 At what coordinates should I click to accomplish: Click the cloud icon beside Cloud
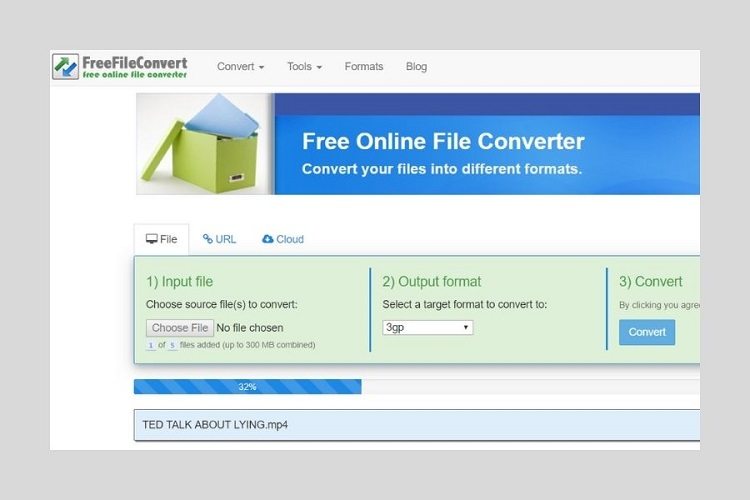coord(267,240)
